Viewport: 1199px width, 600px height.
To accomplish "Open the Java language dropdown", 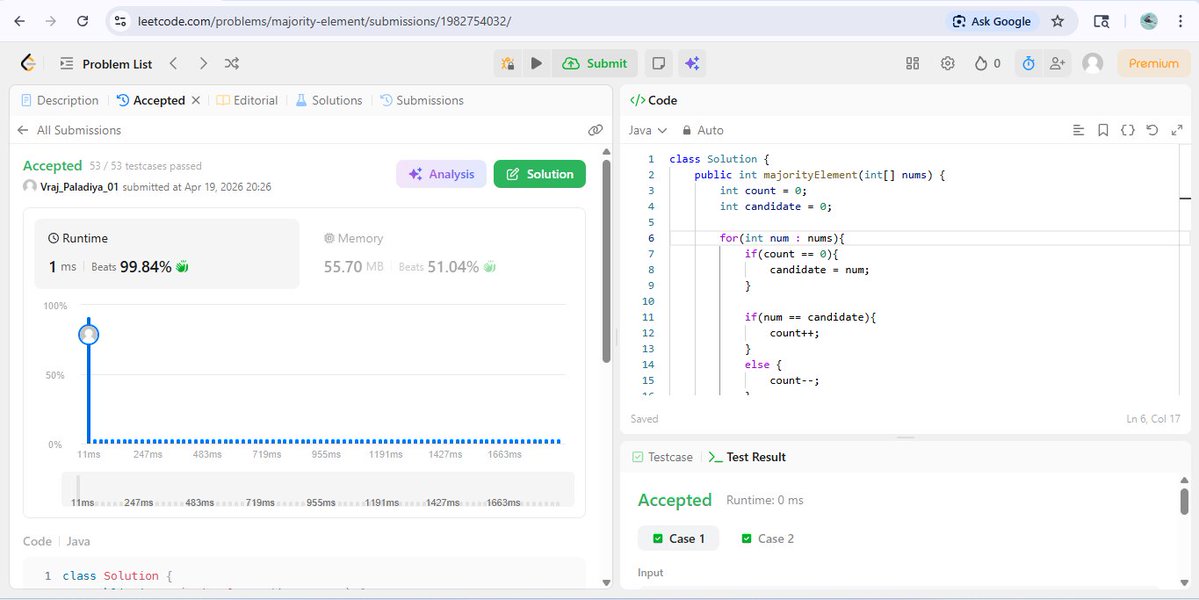I will pyautogui.click(x=648, y=131).
